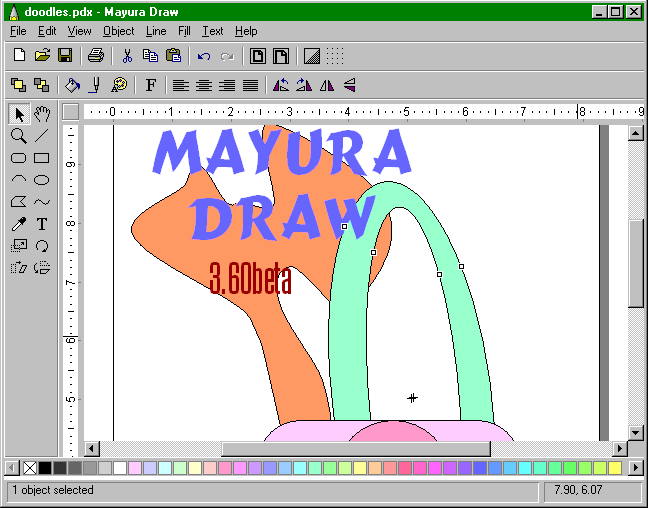The height and width of the screenshot is (508, 648).
Task: Select the Eyedropper tool
Action: (18, 224)
